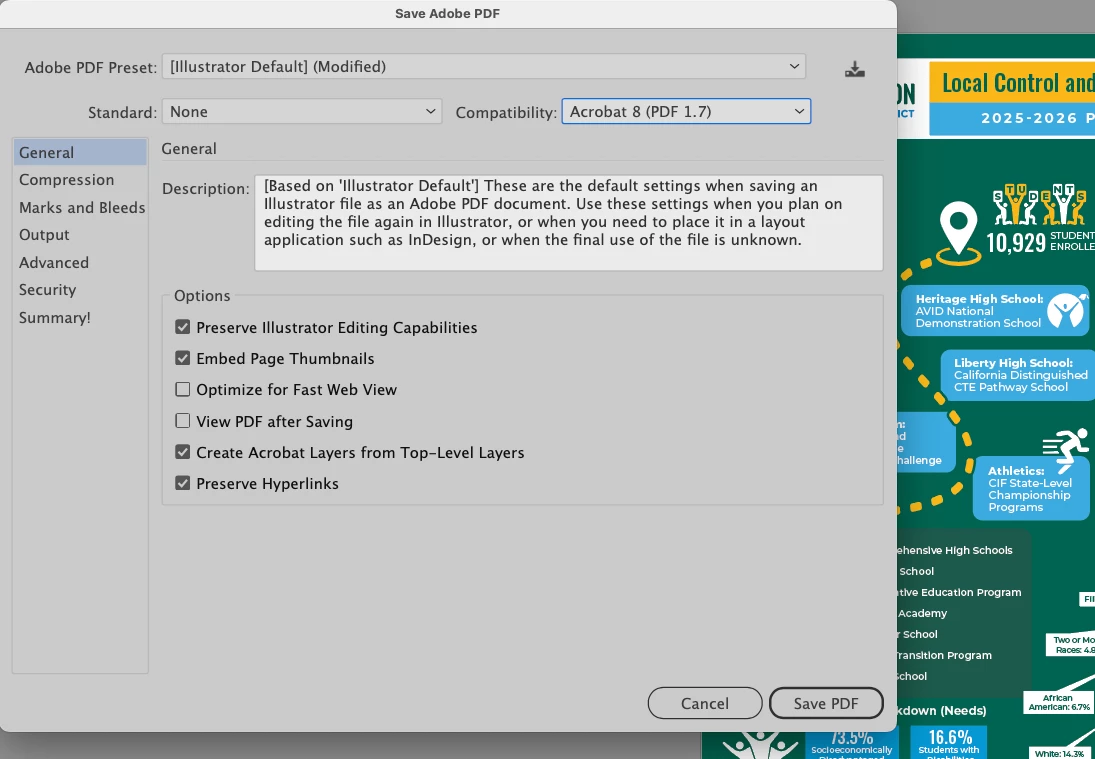1095x759 pixels.
Task: Click inside the Description text box
Action: tap(568, 223)
